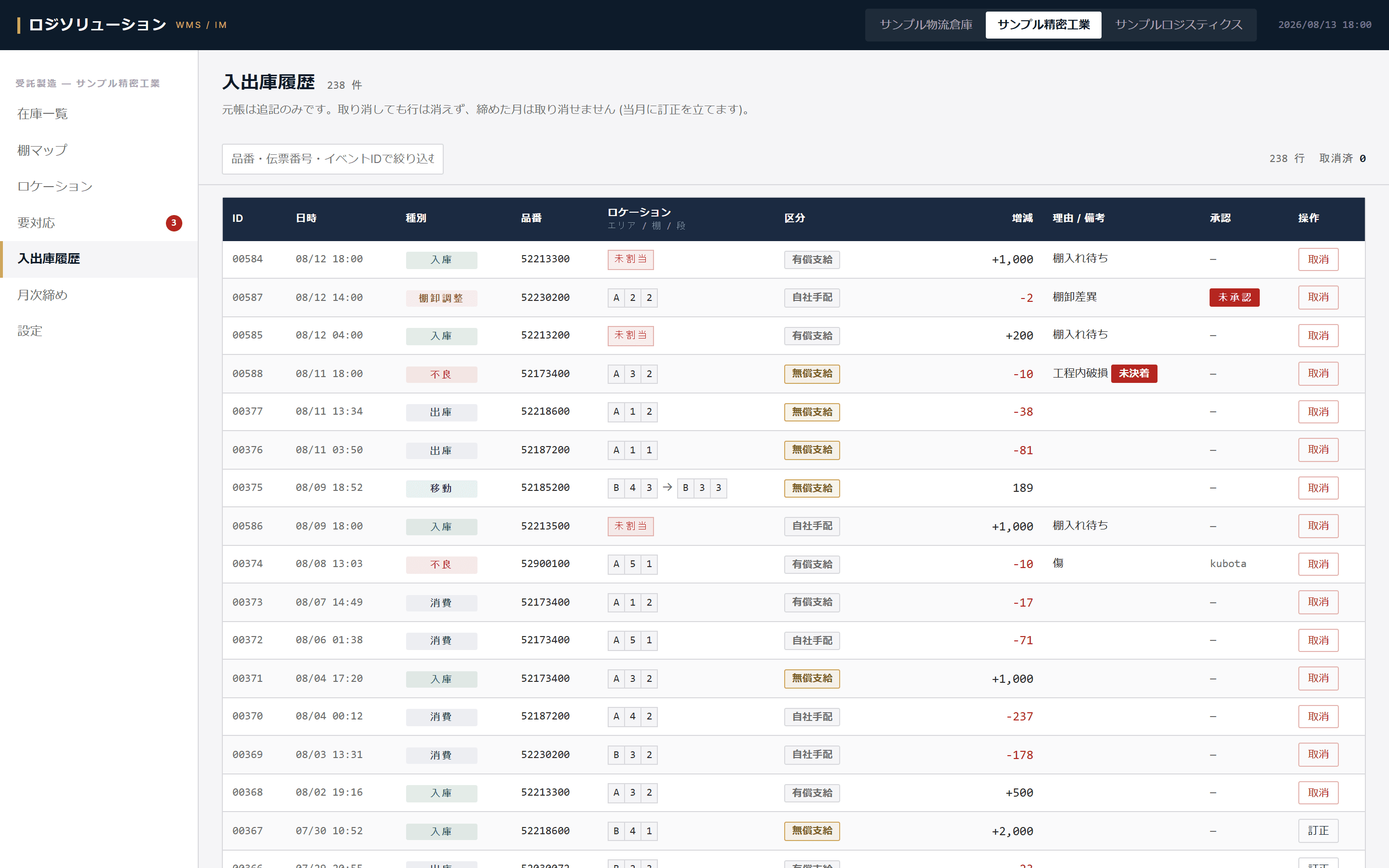Click the red 3 badge on 要対応
Image resolution: width=1389 pixels, height=868 pixels.
[174, 223]
